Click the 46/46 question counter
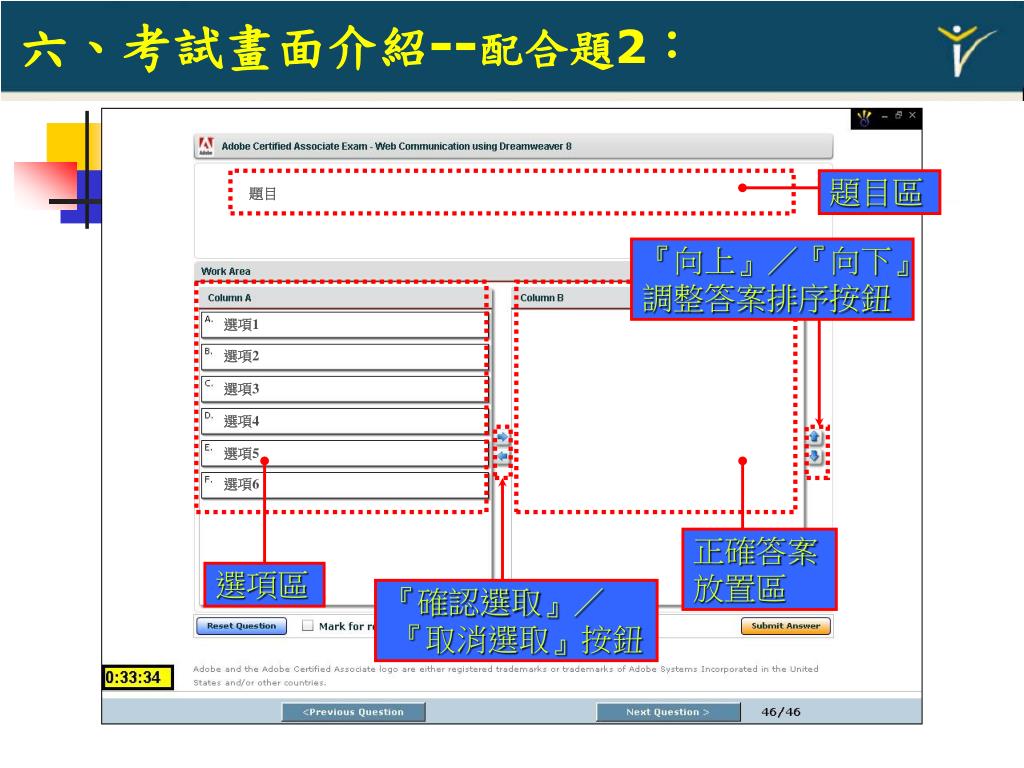The width and height of the screenshot is (1024, 768). pos(780,712)
